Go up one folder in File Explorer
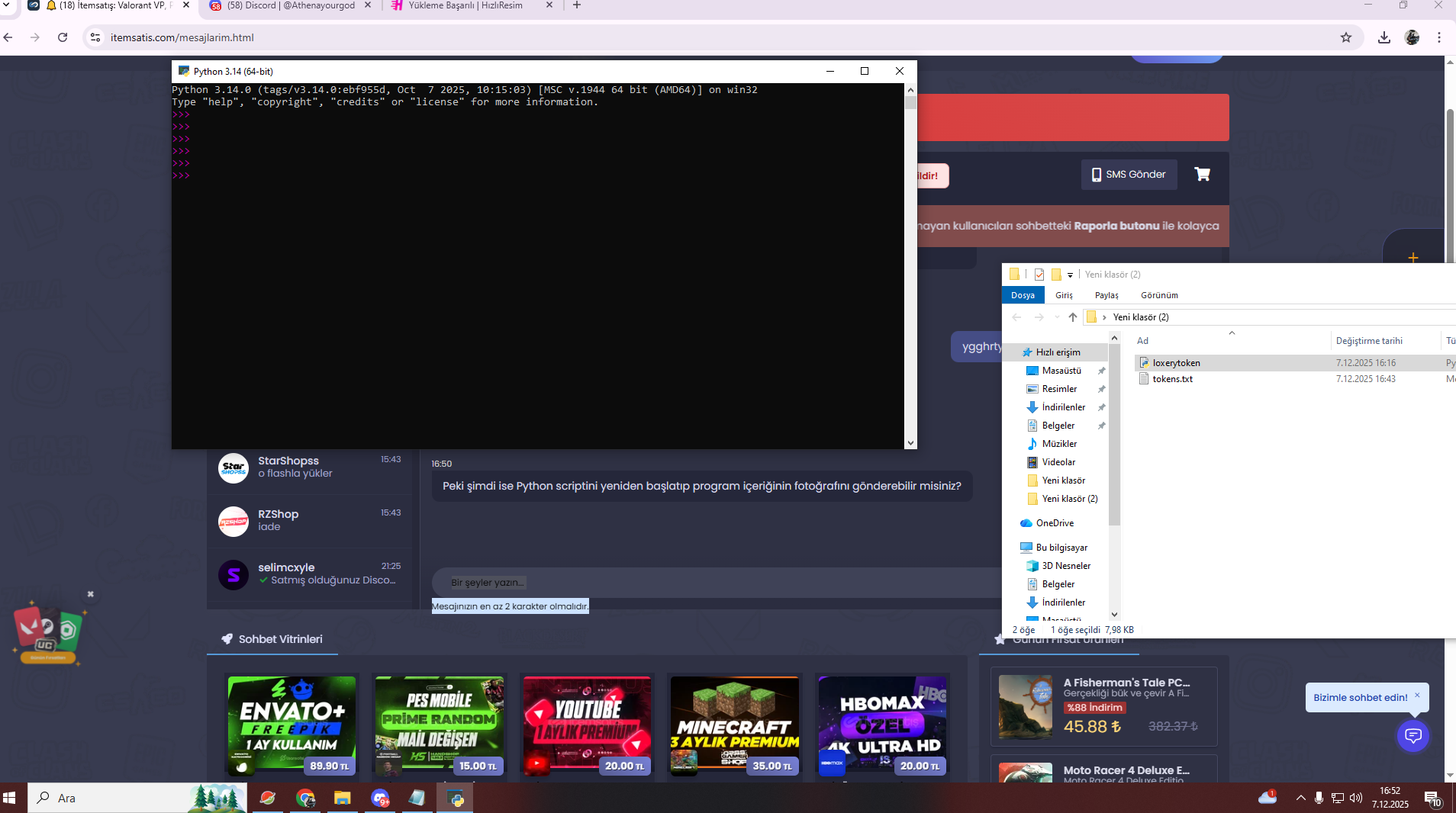Viewport: 1456px width, 813px height. 1073,317
